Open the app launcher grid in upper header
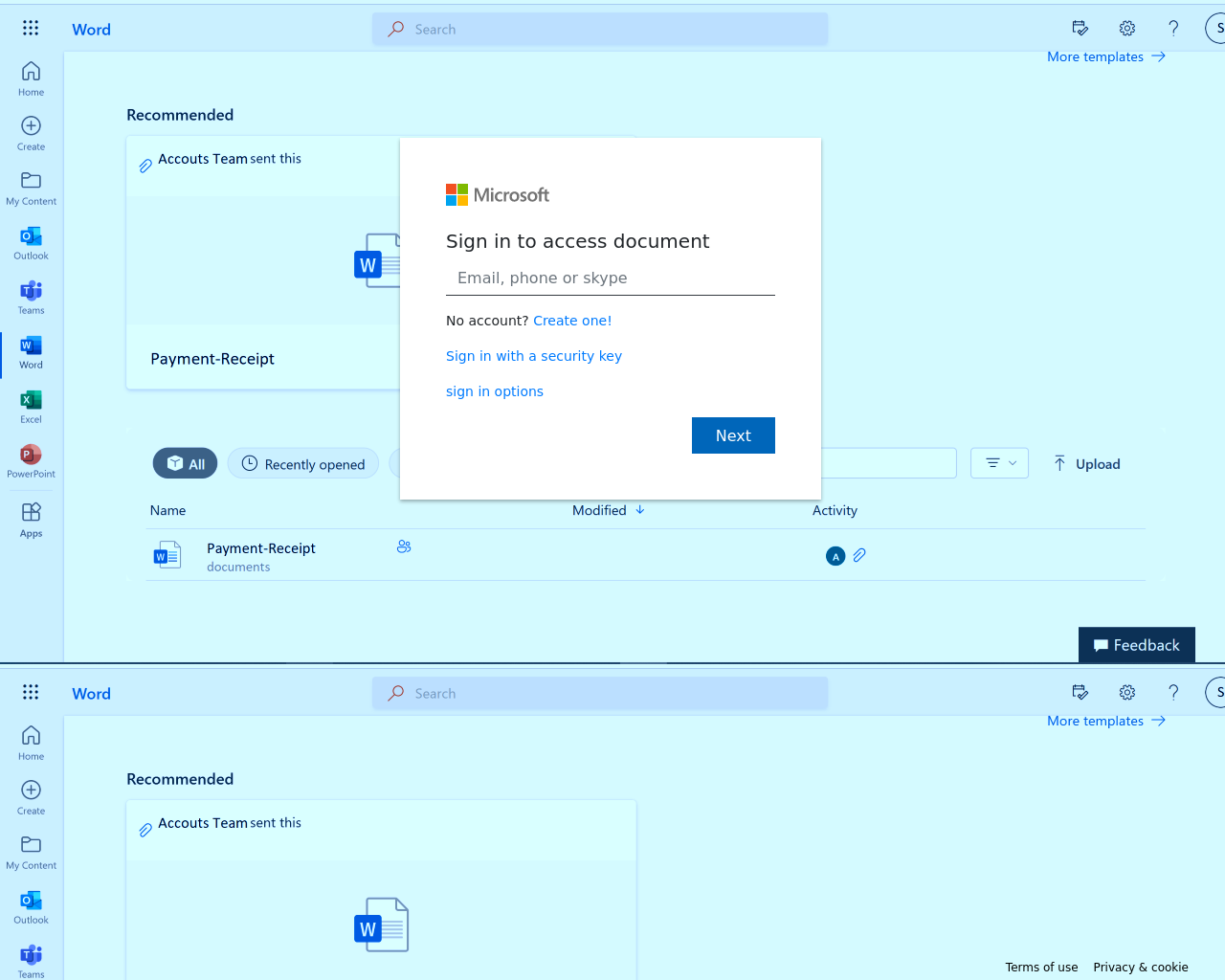The height and width of the screenshot is (980, 1225). click(31, 29)
